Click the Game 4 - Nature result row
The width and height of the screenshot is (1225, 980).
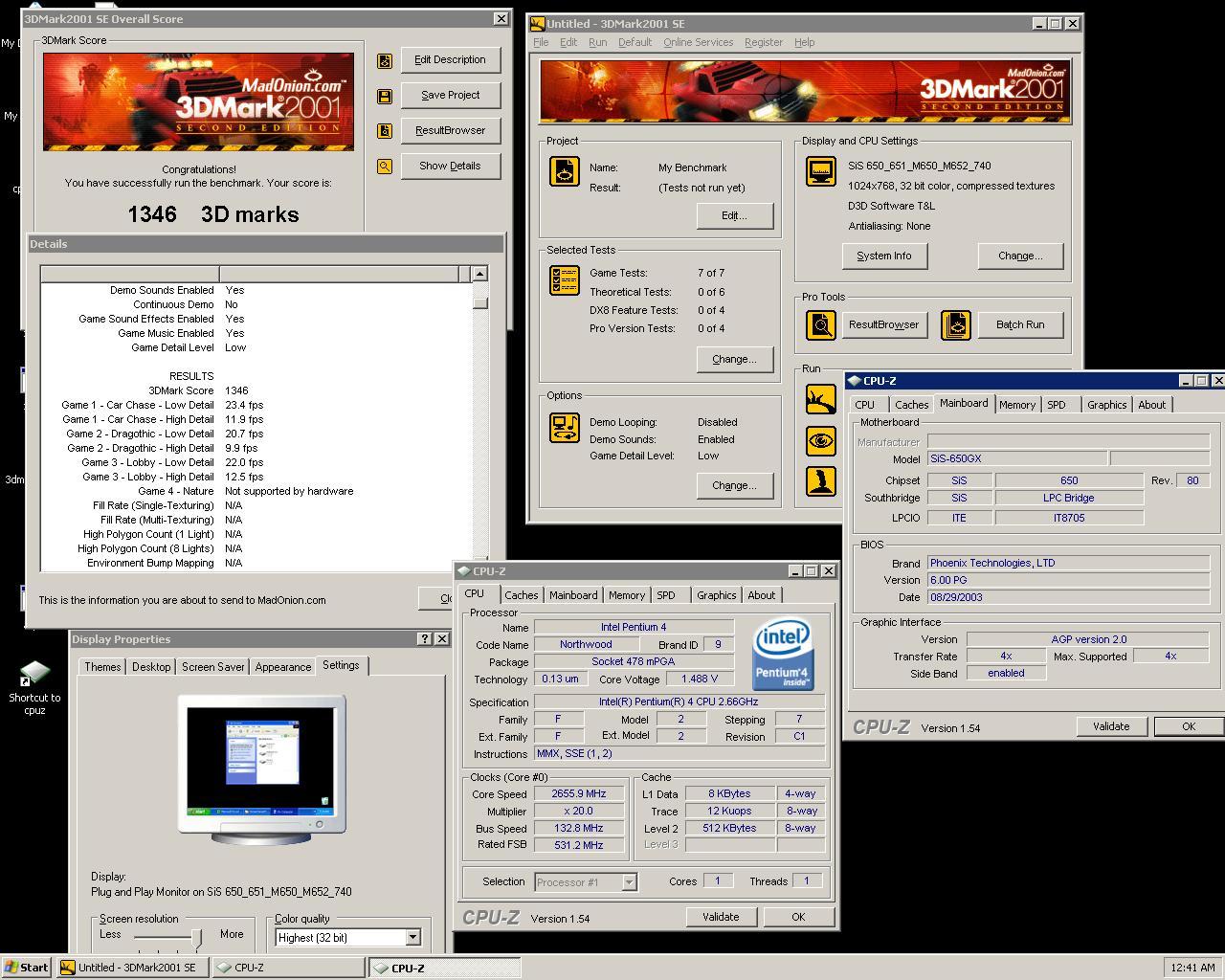[x=256, y=491]
